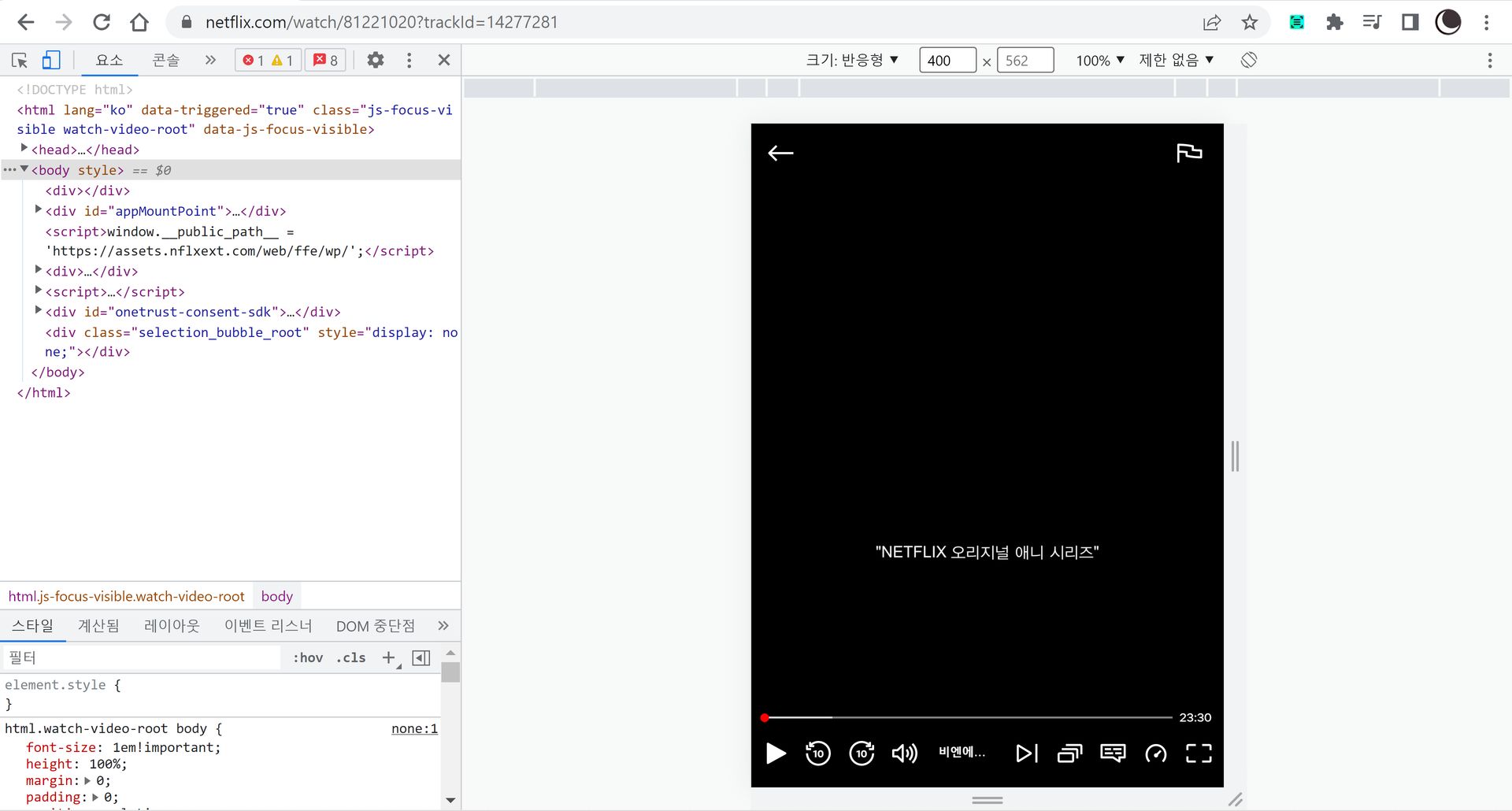
Task: Open the user profile avatar
Action: point(1448,22)
